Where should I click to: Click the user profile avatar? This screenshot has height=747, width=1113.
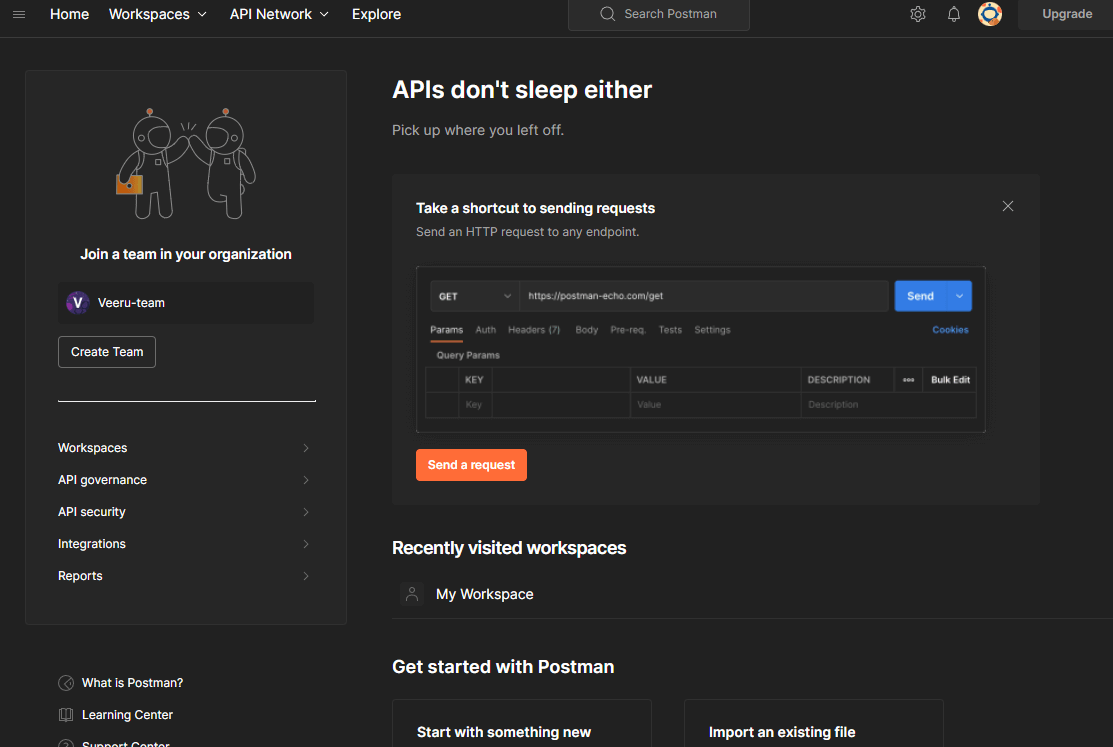tap(990, 14)
